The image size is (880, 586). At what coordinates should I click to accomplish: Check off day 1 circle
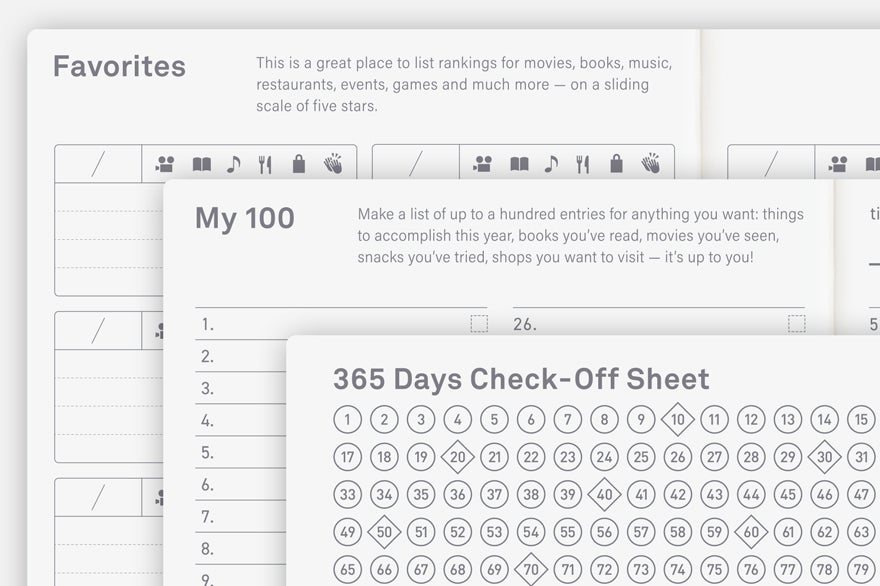click(x=347, y=419)
